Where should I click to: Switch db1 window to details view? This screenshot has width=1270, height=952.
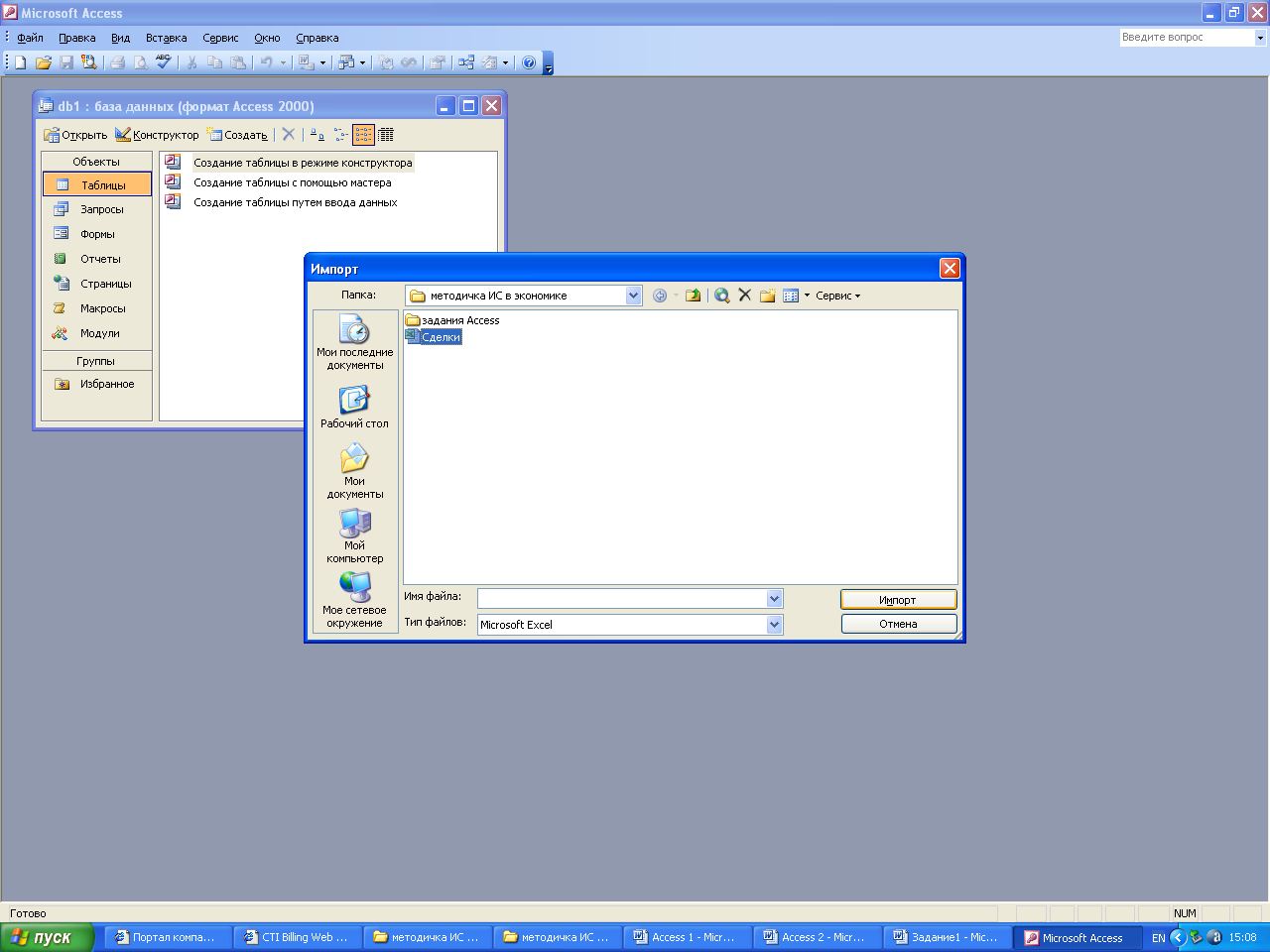(x=386, y=135)
